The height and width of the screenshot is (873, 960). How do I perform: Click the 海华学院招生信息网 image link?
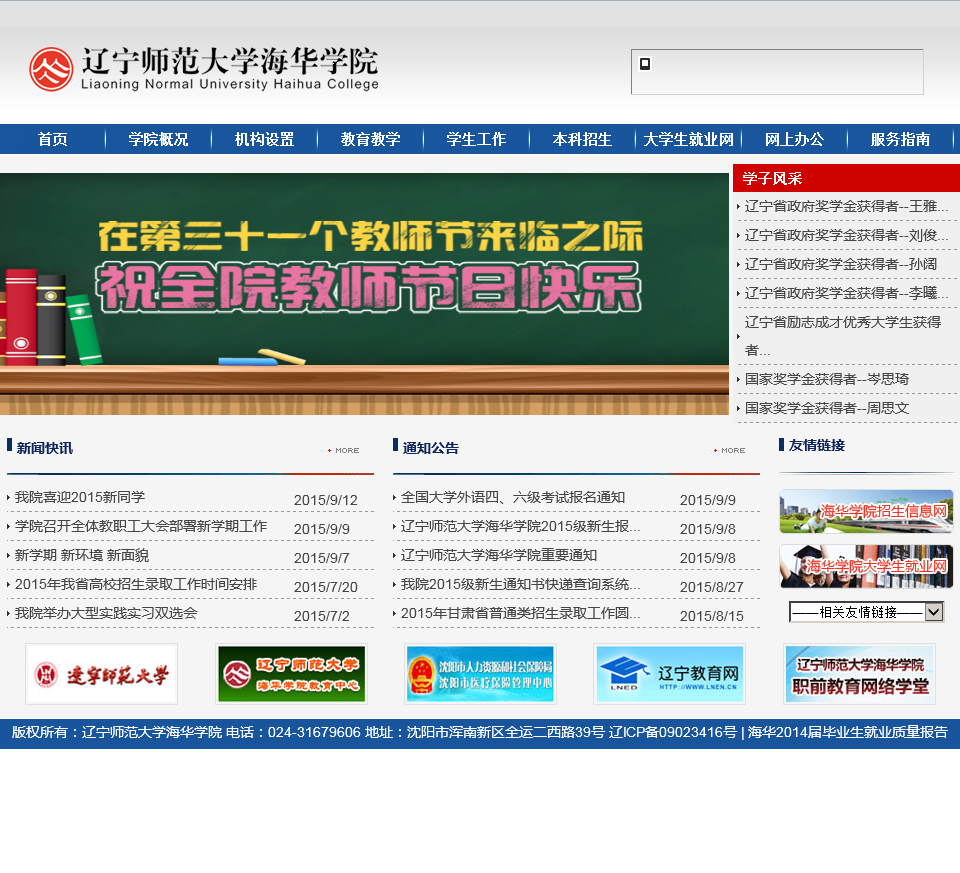click(x=866, y=511)
